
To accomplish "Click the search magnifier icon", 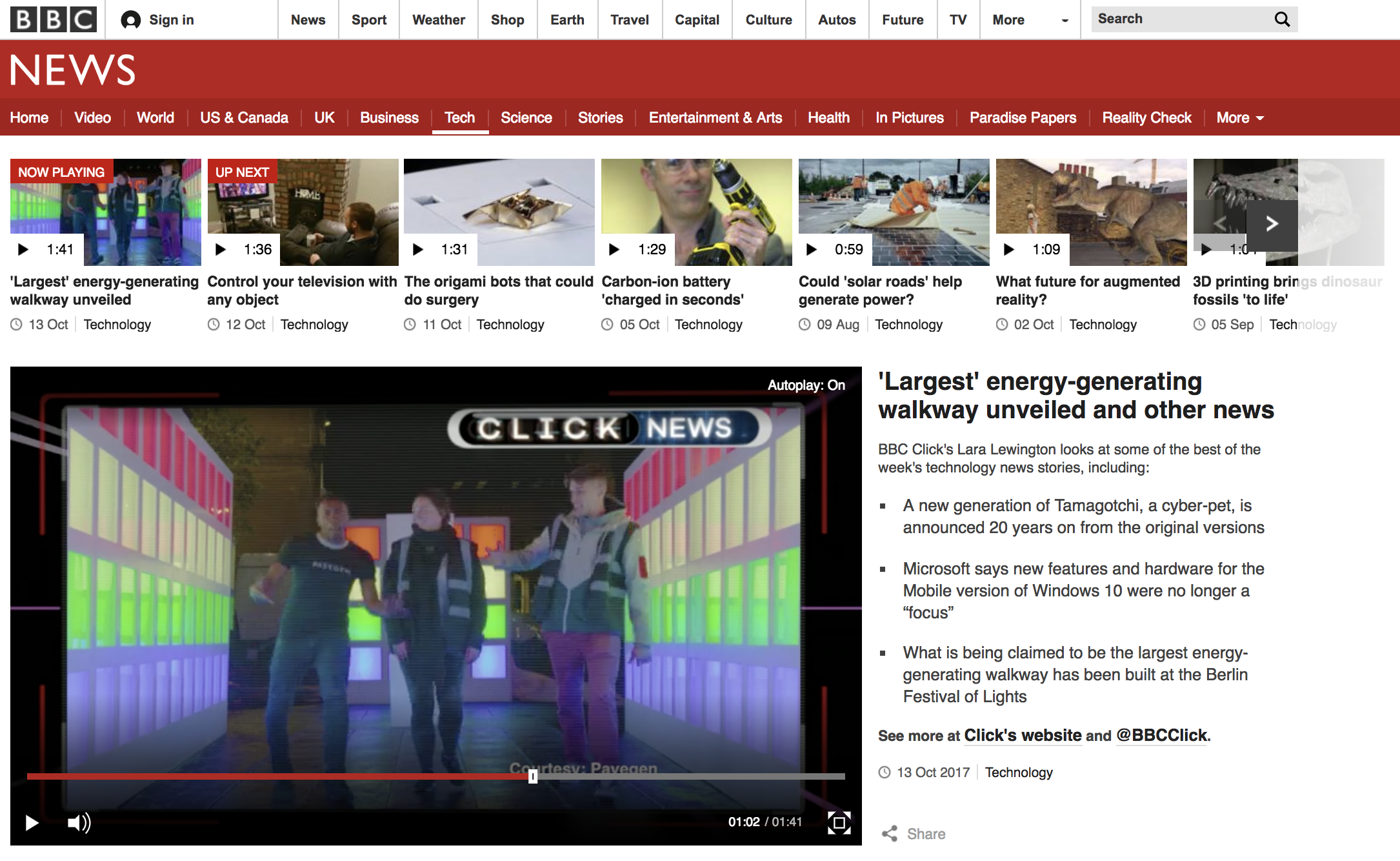I will 1282,19.
